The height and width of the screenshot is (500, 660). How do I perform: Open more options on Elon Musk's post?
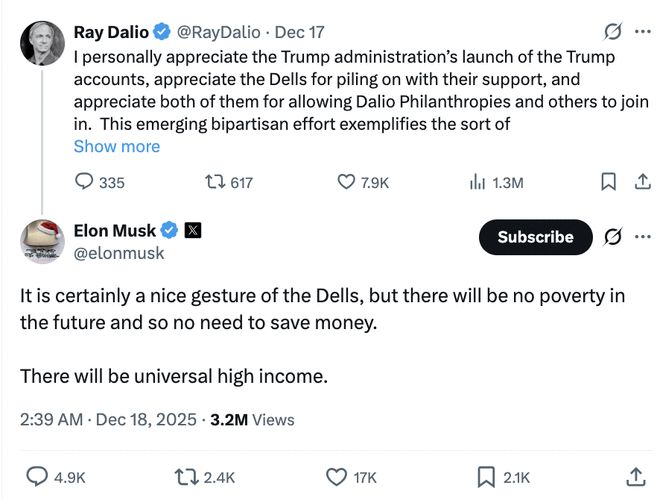(x=642, y=237)
